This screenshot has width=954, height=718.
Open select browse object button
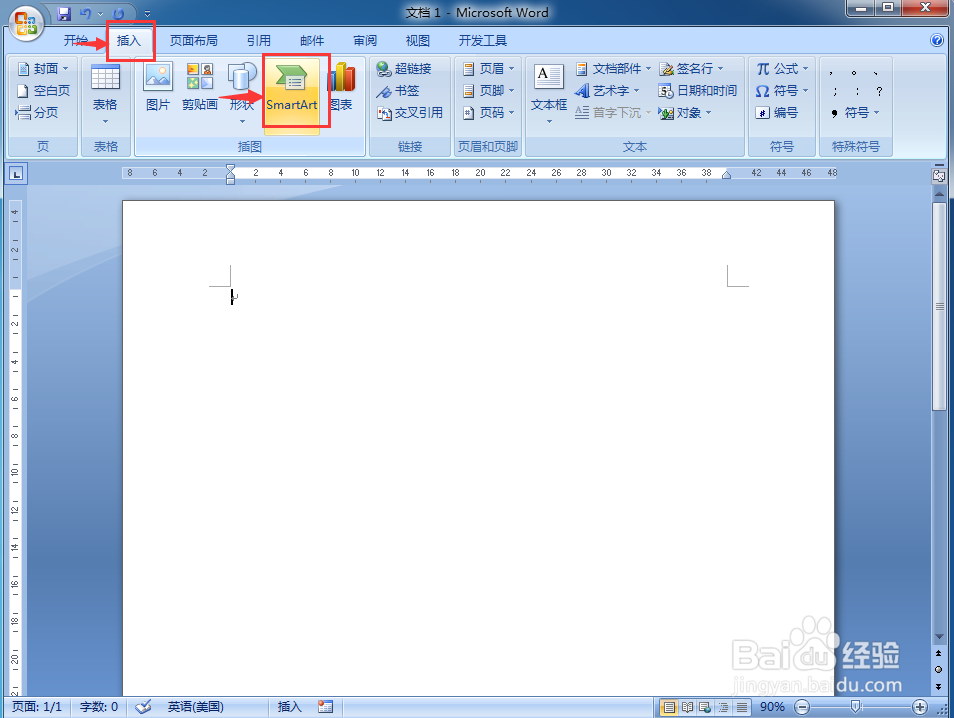(x=939, y=669)
